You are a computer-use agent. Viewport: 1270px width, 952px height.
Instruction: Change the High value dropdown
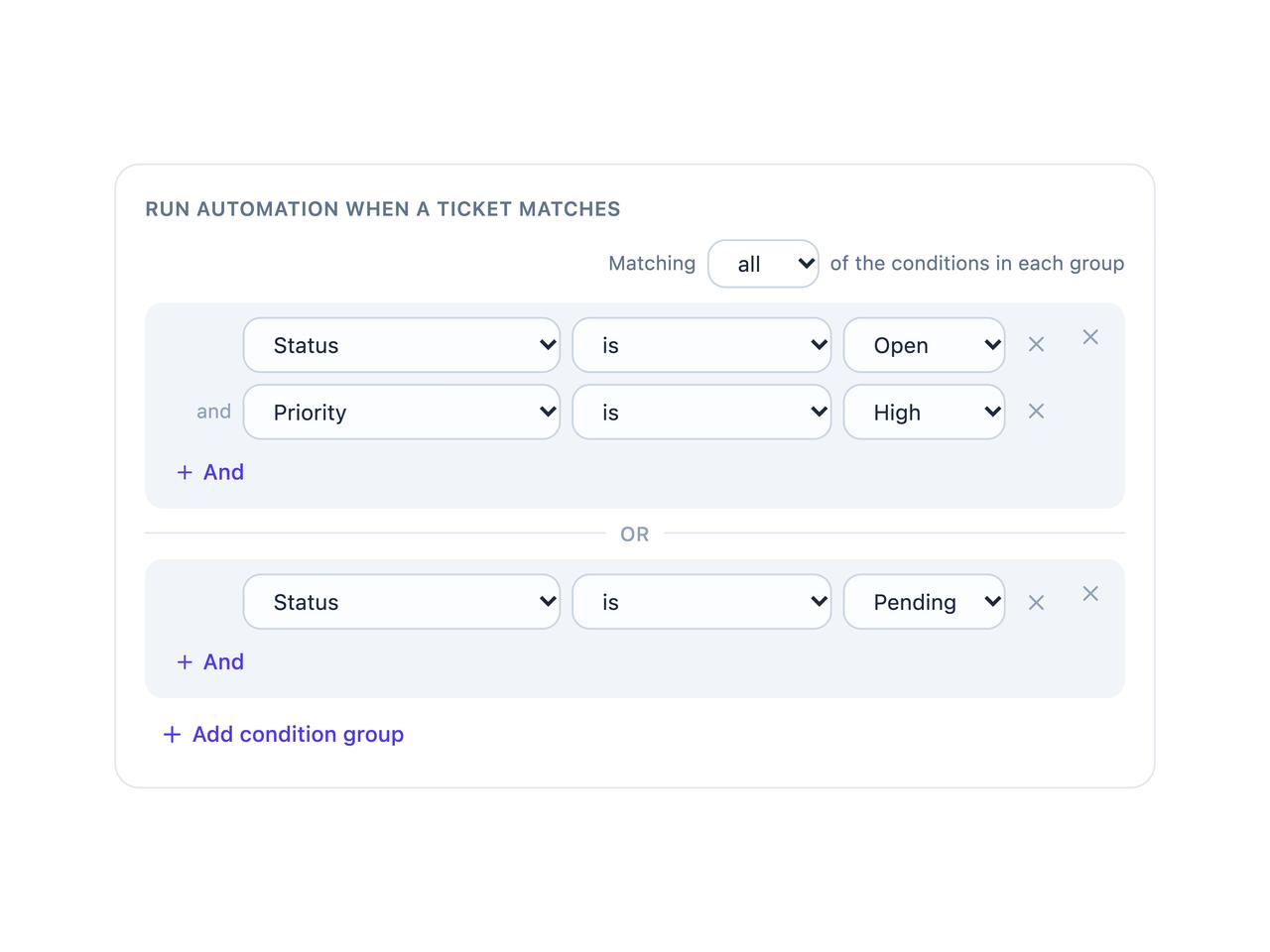tap(924, 412)
